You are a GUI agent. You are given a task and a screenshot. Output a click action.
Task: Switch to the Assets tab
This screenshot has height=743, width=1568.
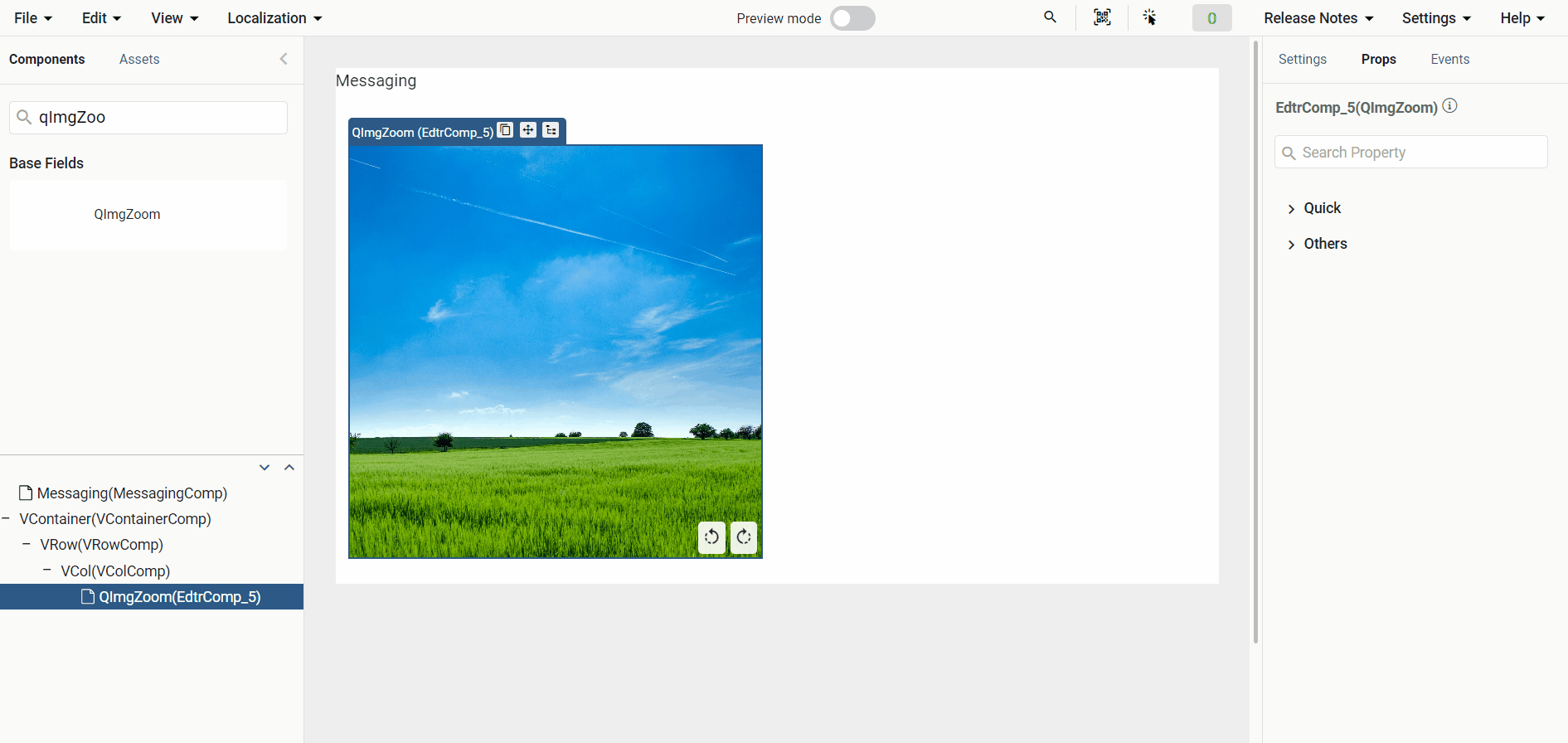(x=139, y=60)
